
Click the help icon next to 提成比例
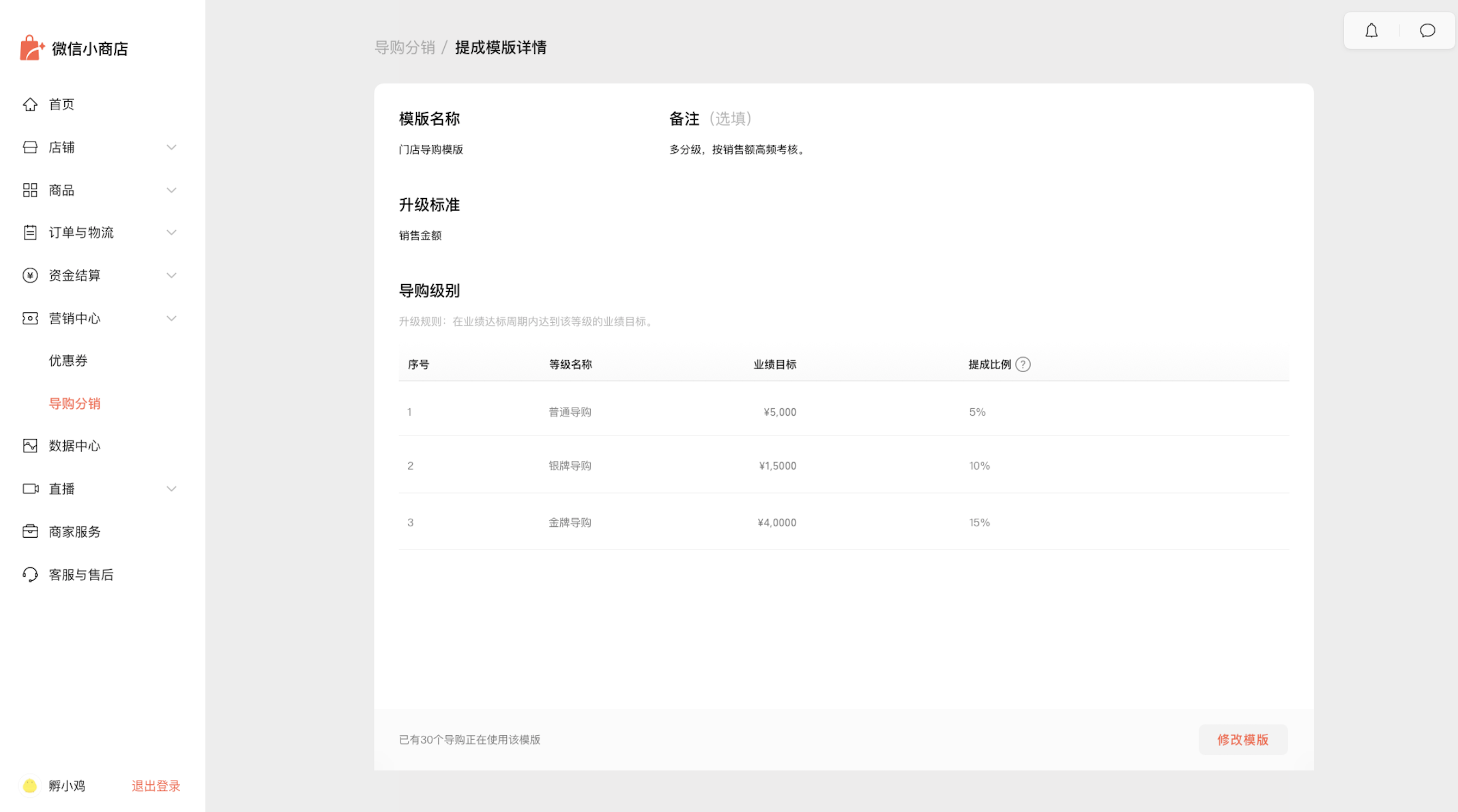tap(1023, 365)
